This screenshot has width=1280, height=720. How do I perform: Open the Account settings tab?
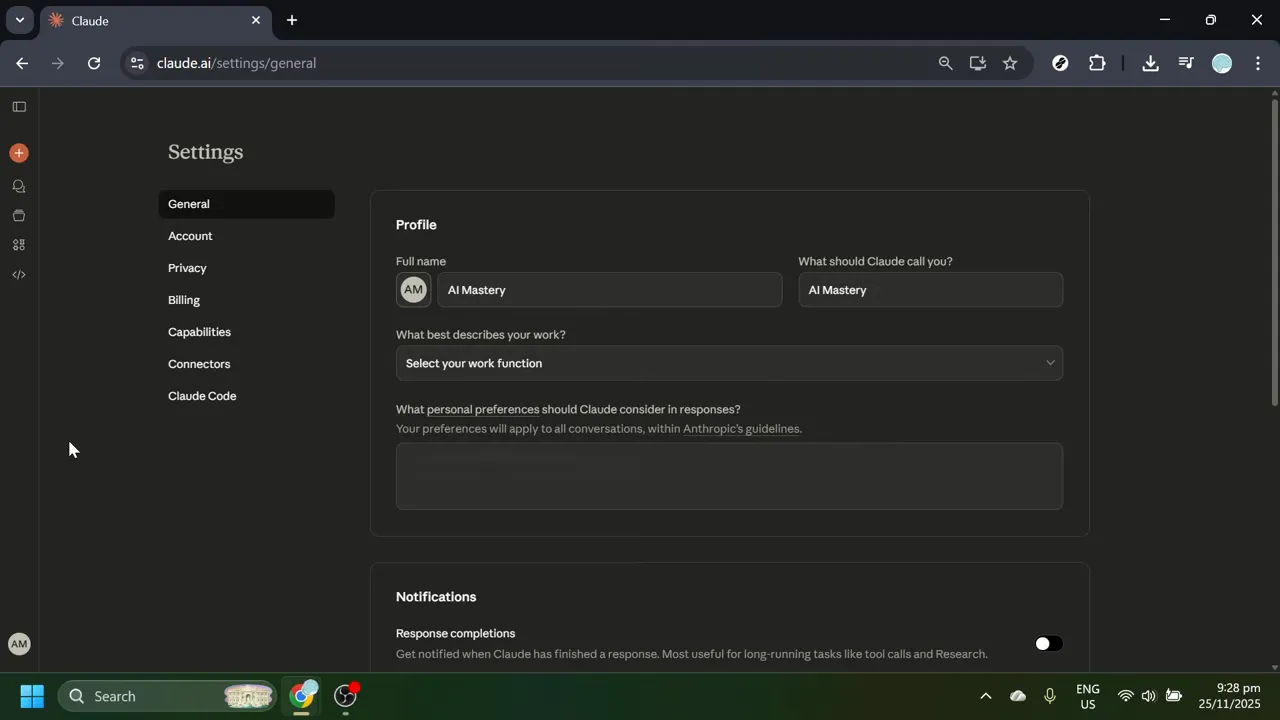(246, 236)
